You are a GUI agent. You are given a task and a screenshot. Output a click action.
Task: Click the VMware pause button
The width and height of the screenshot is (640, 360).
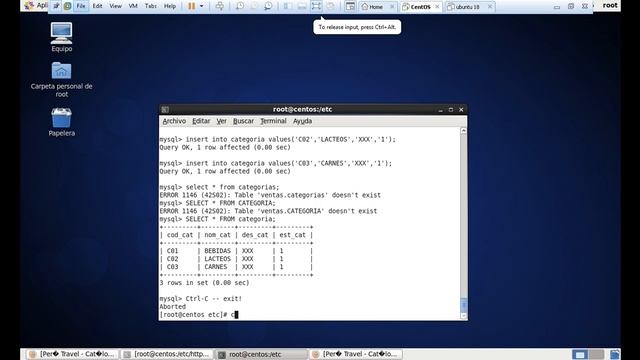point(191,6)
